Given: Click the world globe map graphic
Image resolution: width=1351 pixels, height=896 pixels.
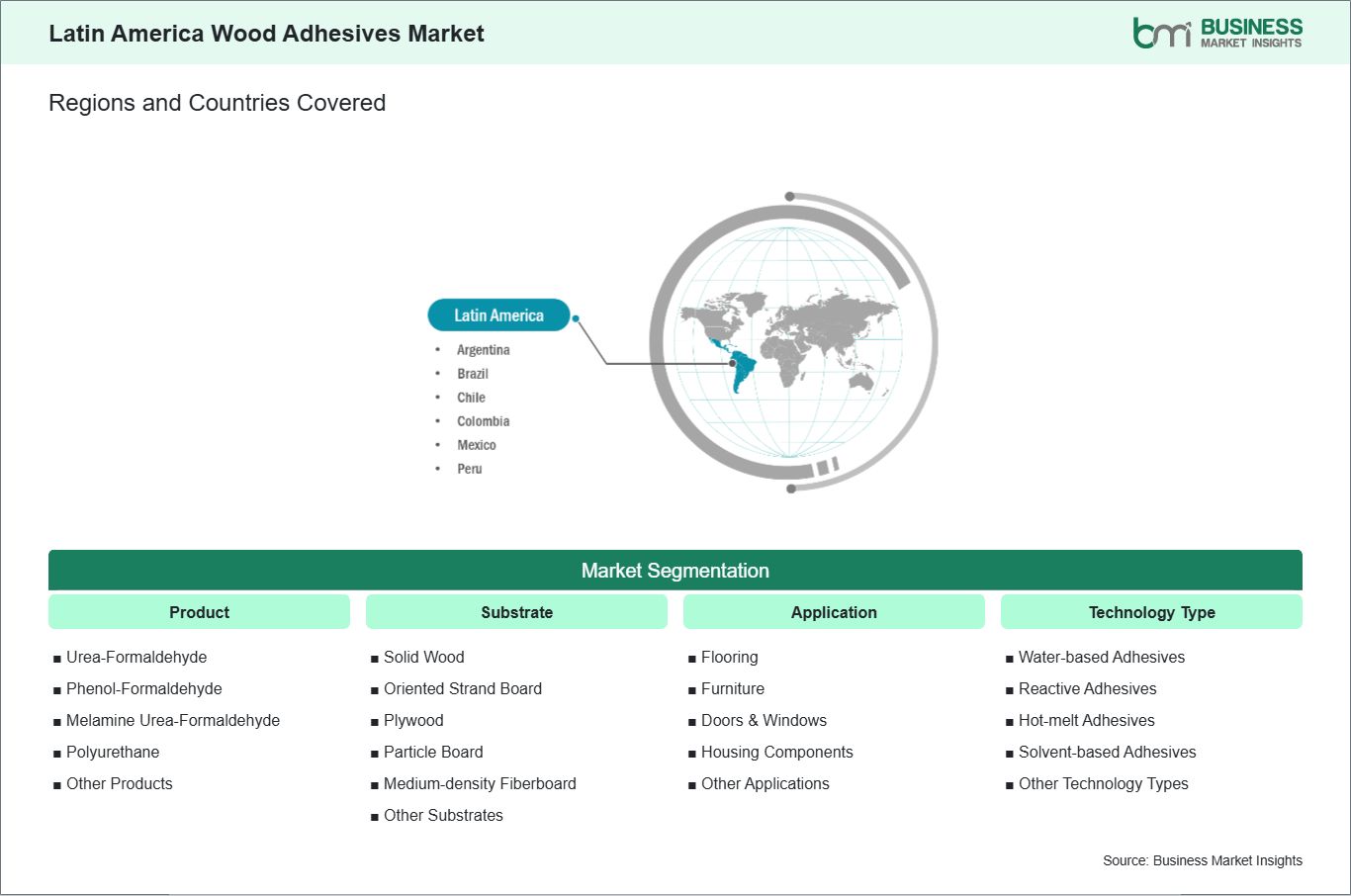Looking at the screenshot, I should 791,341.
